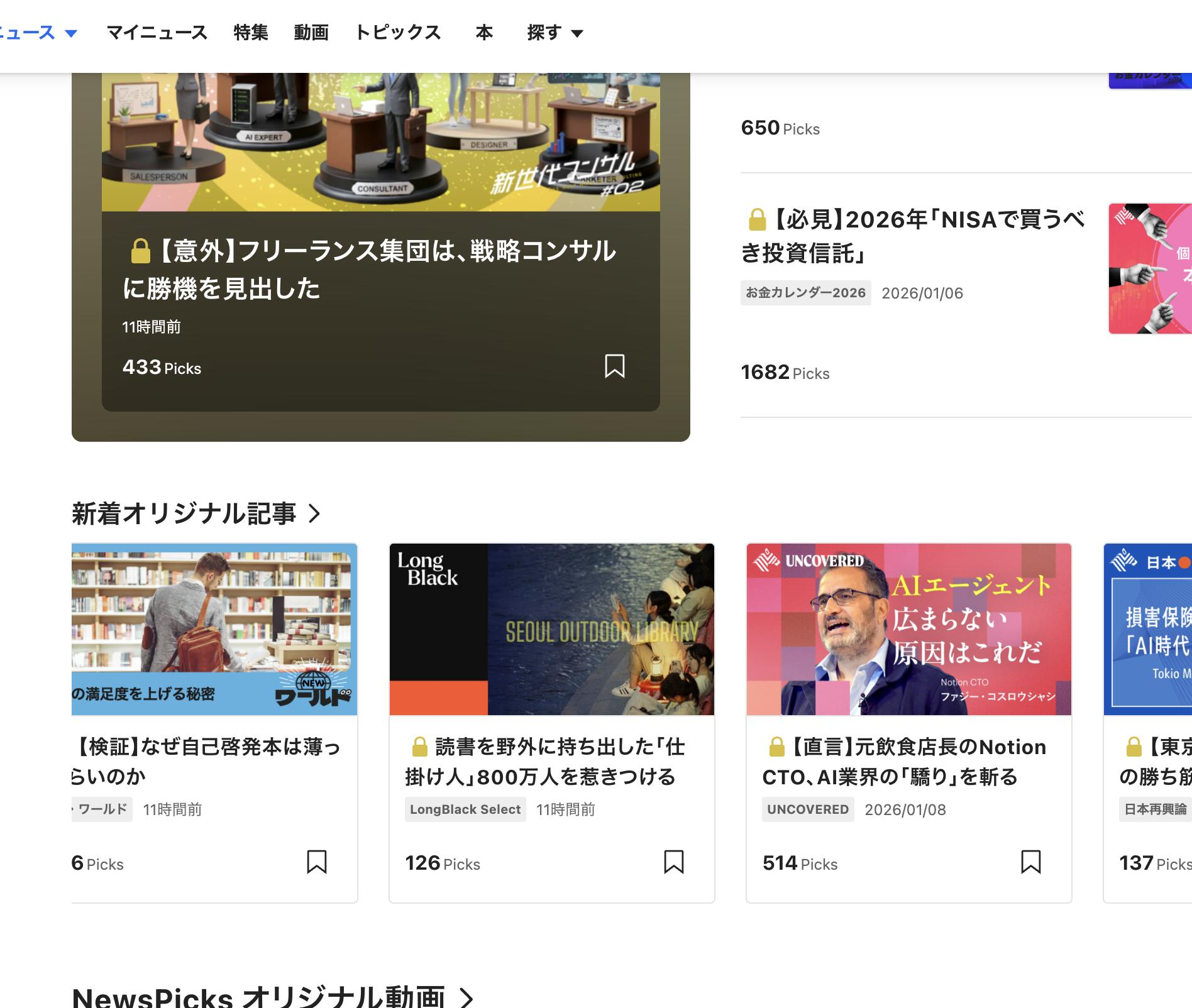
Task: Open the 特集 menu item
Action: click(251, 32)
